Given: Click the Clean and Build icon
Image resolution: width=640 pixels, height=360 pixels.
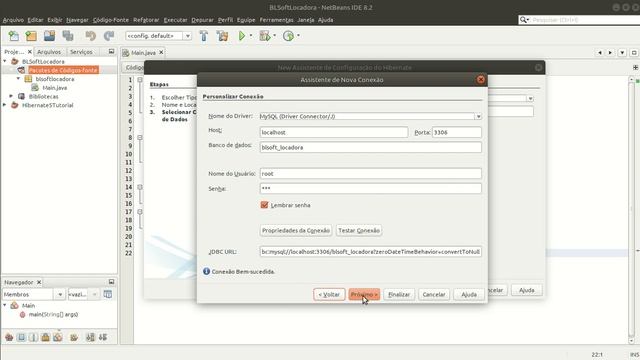Looking at the screenshot, I should tap(222, 36).
